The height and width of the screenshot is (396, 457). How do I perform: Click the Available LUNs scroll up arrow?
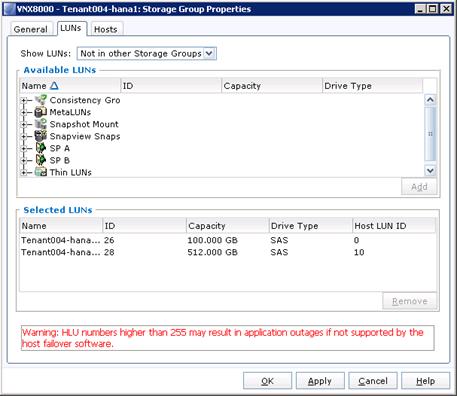430,99
